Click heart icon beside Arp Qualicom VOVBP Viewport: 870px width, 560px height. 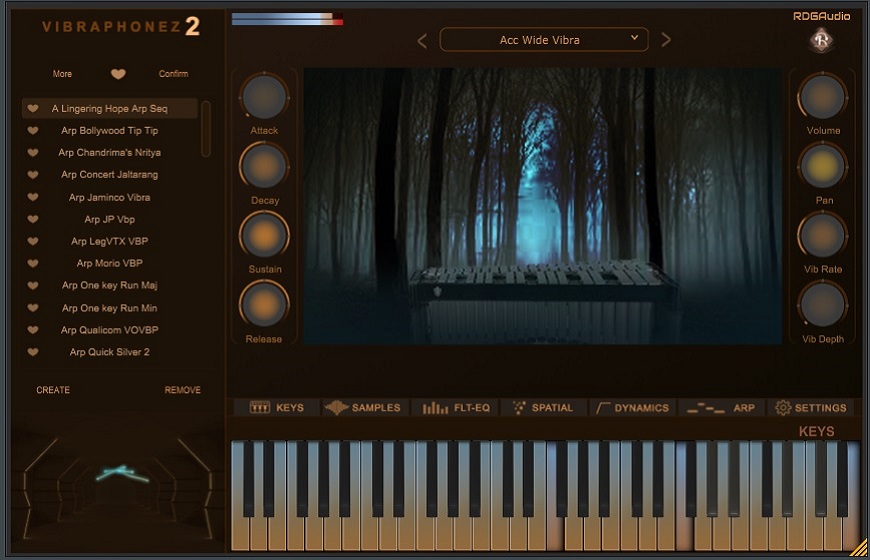[33, 330]
